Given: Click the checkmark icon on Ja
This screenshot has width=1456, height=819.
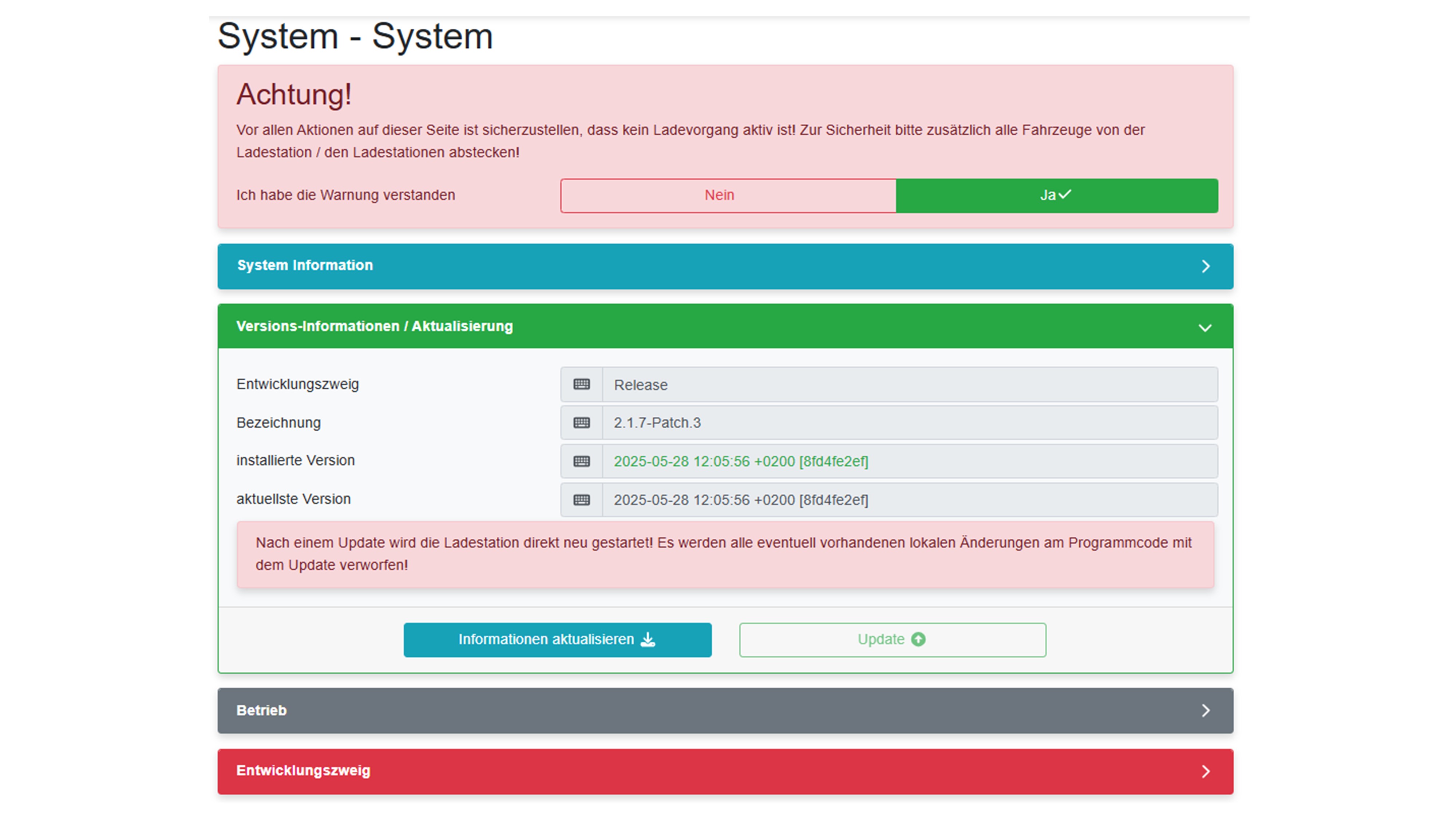Looking at the screenshot, I should coord(1065,194).
